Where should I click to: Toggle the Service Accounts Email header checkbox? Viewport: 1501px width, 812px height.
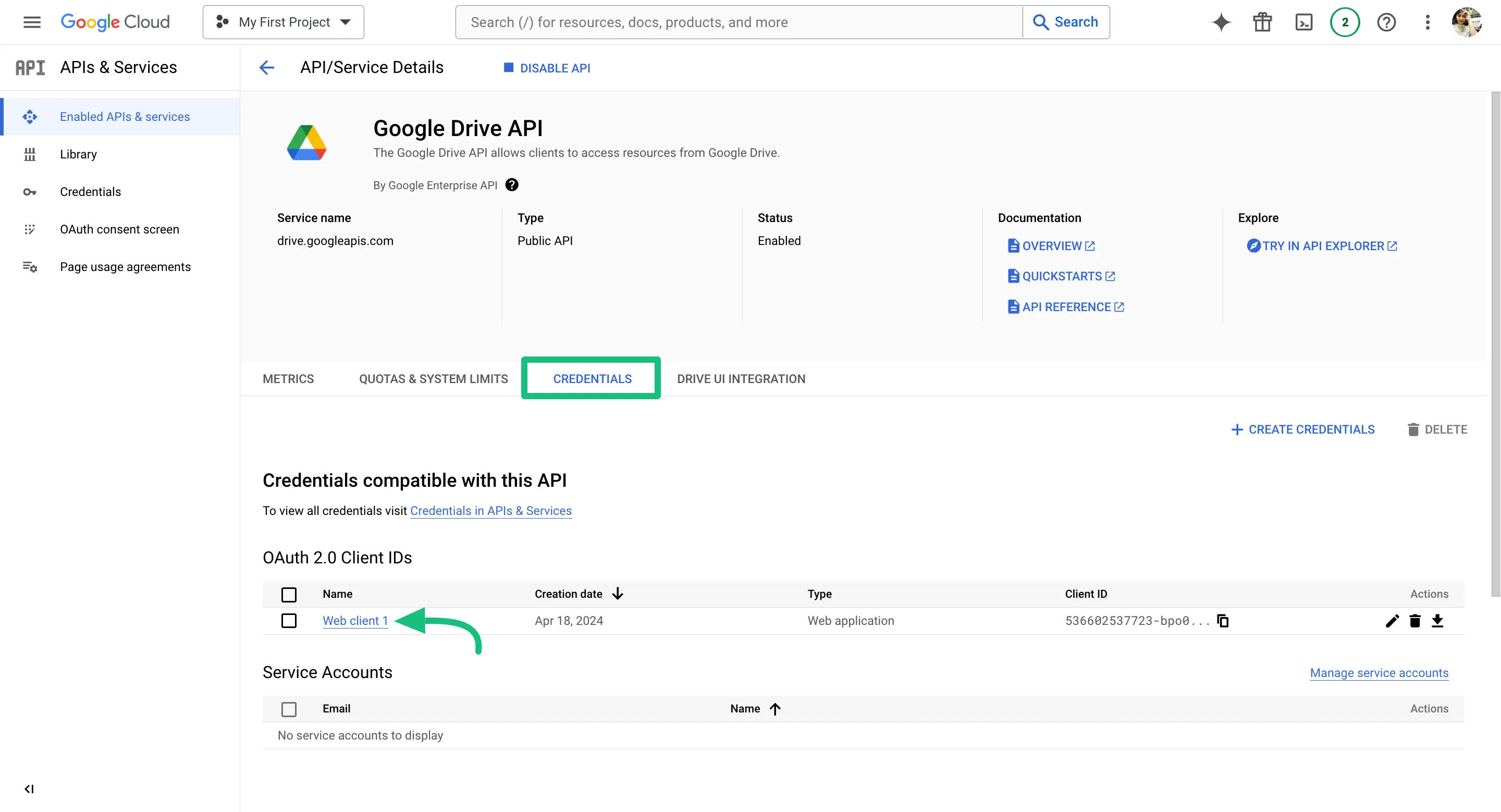coord(288,709)
